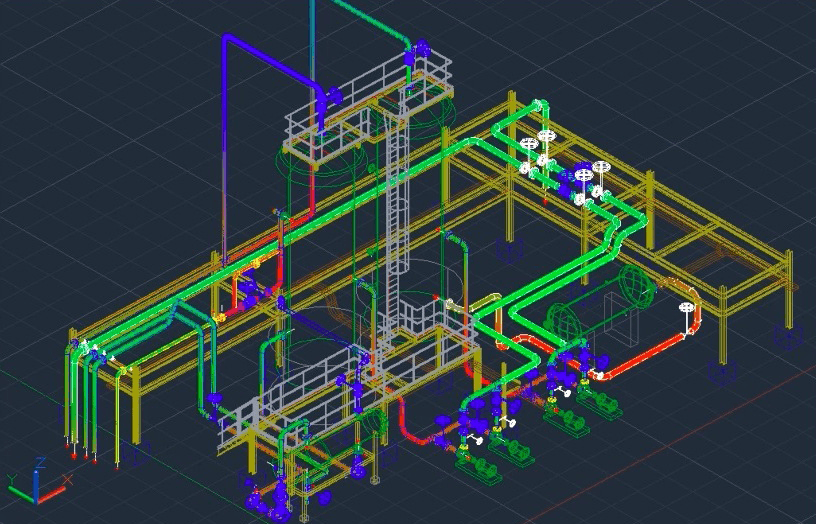This screenshot has width=816, height=524.
Task: Pick the rightmost green pump in the pump row
Action: pyautogui.click(x=598, y=407)
